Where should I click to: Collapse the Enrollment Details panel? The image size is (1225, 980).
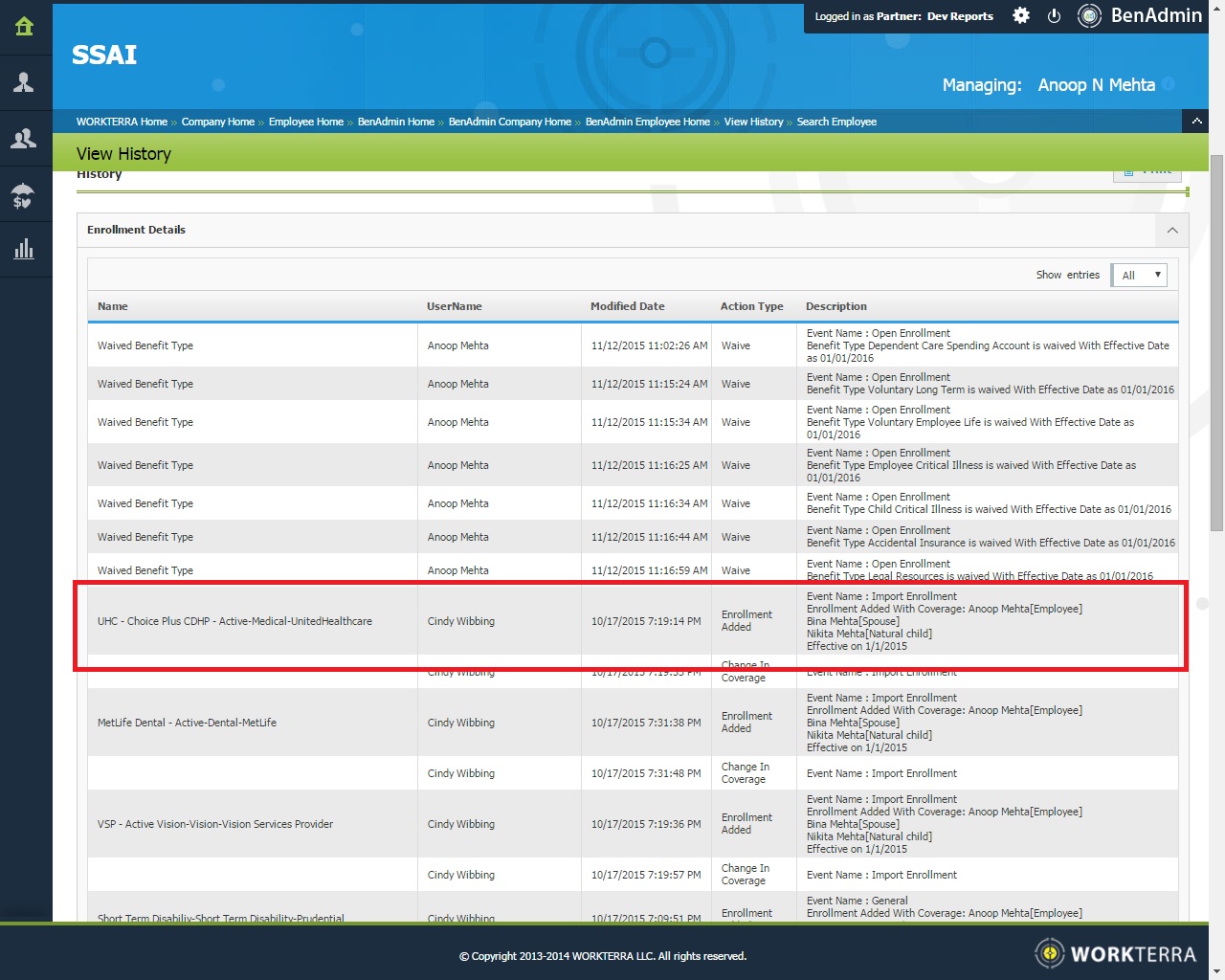[x=1172, y=231]
